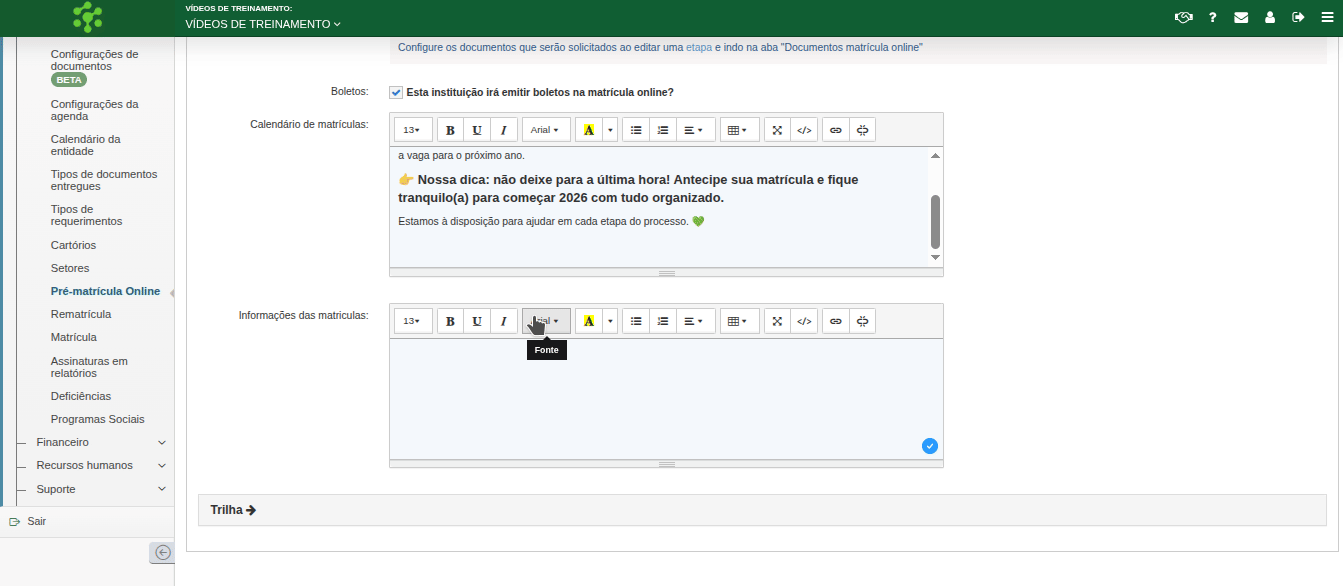The image size is (1343, 586).
Task: Toggle bold in Calendário de matrículas editor
Action: 450,130
